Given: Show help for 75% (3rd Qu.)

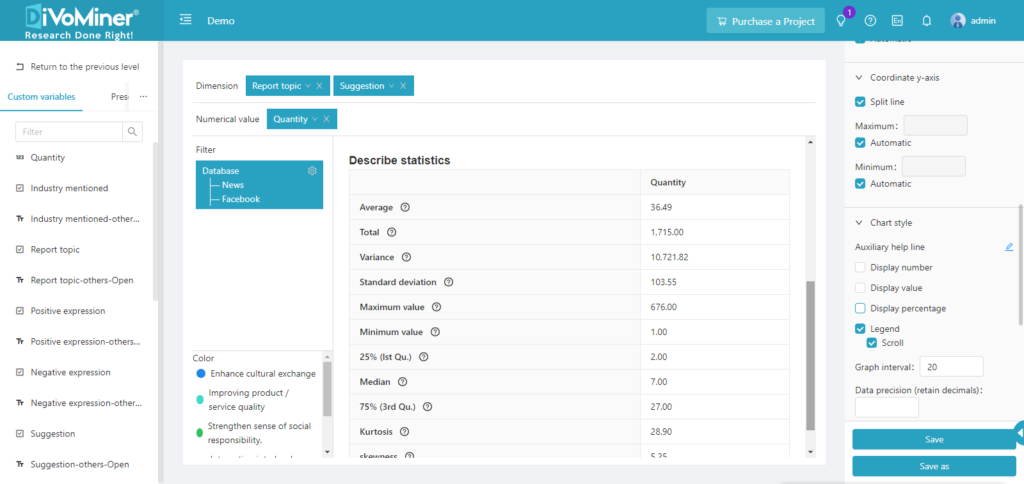Looking at the screenshot, I should coord(428,406).
